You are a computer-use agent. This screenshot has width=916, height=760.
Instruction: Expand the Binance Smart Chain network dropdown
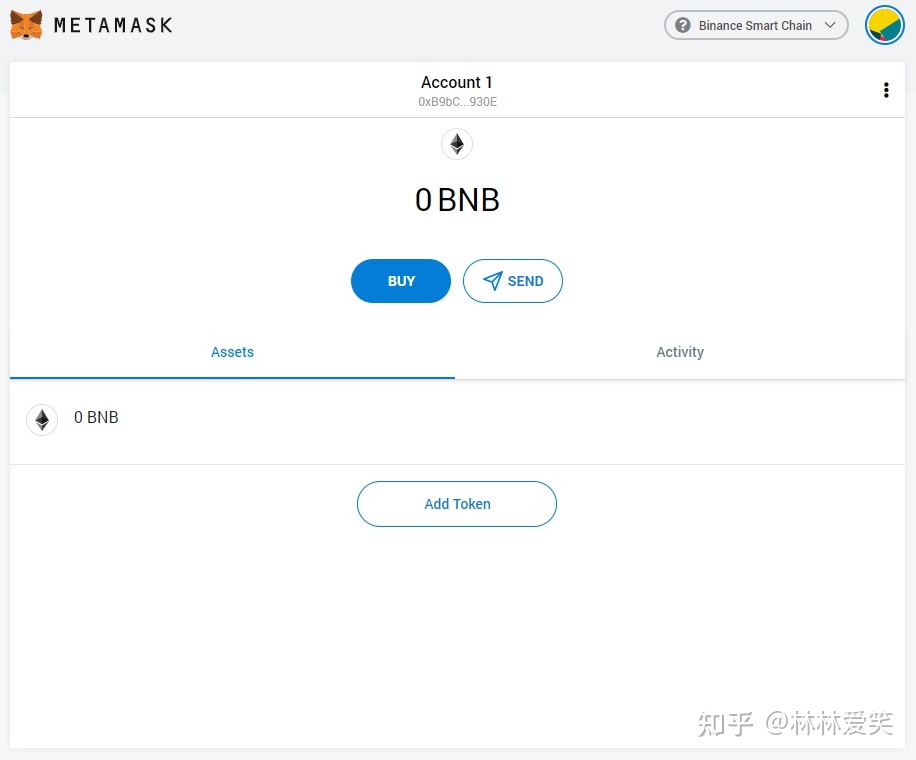click(x=756, y=25)
